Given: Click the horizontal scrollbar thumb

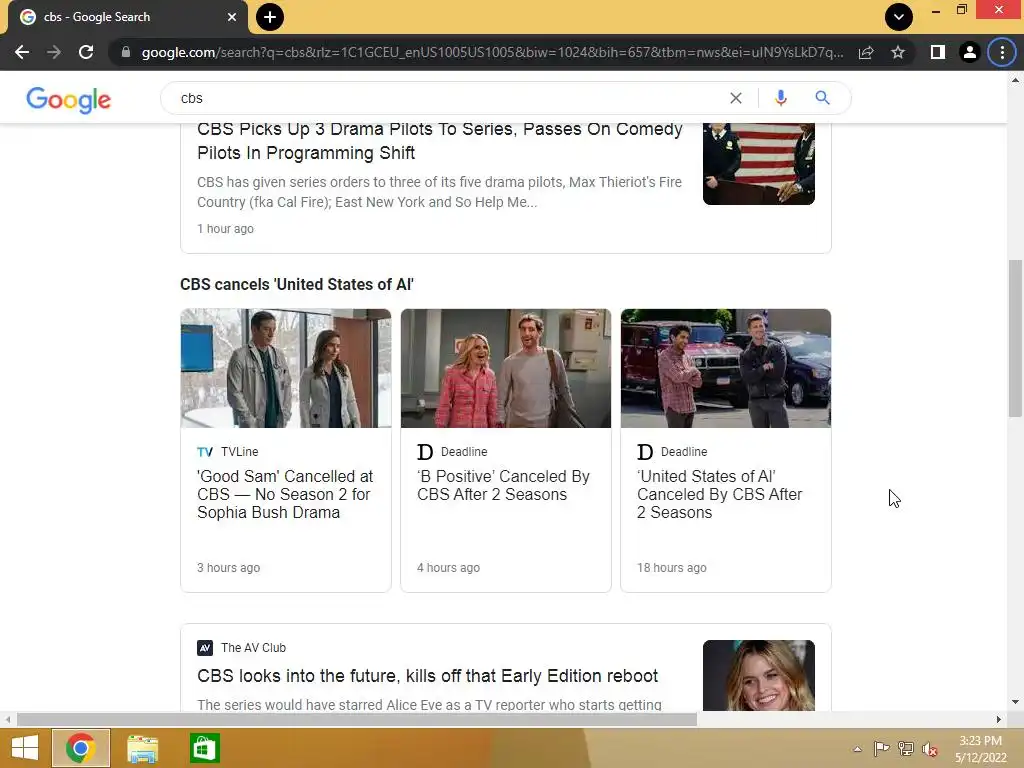Looking at the screenshot, I should point(357,720).
